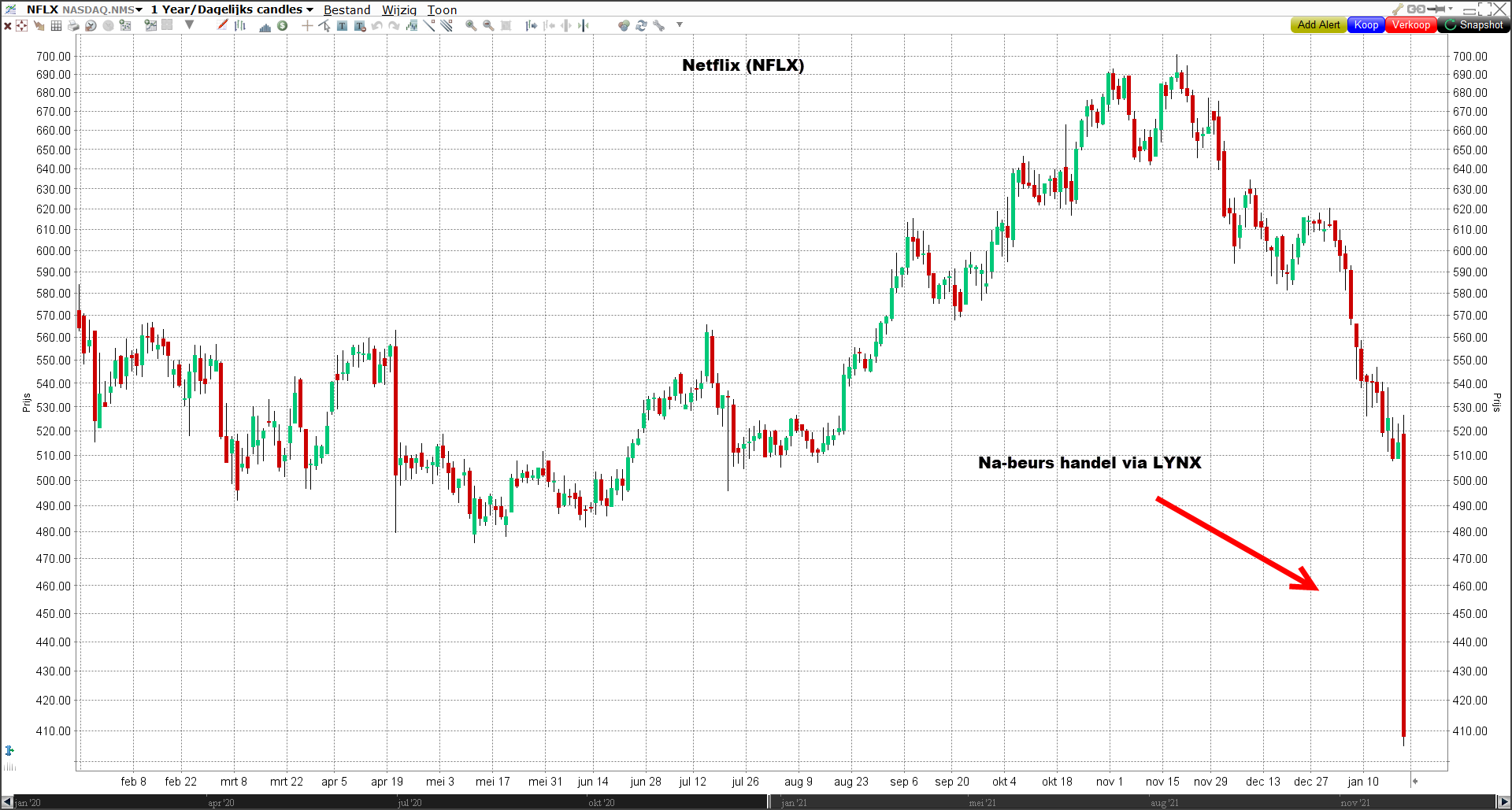Viewport: 1512px width, 810px height.
Task: Select the trendline drawing tool
Action: coord(429,25)
